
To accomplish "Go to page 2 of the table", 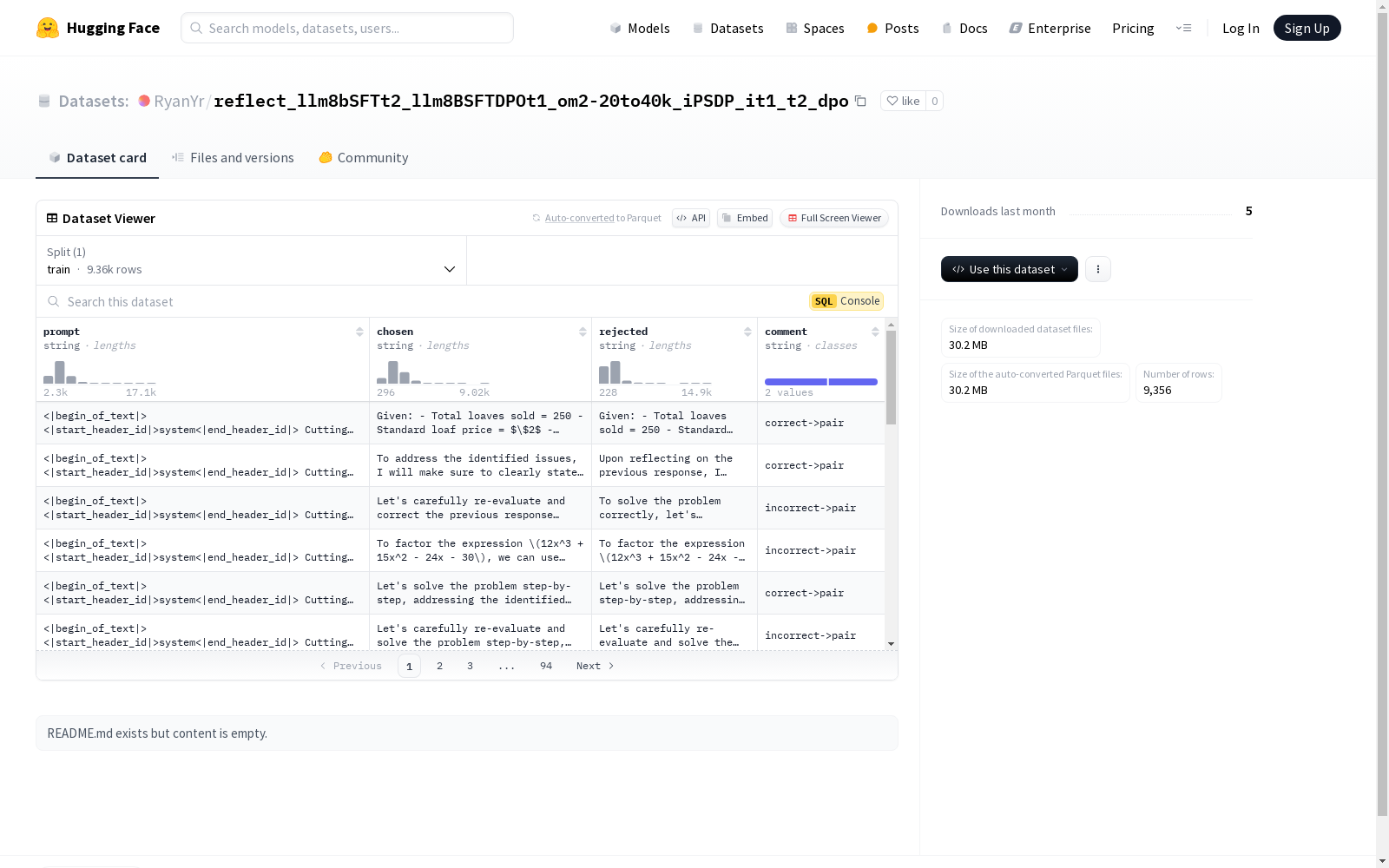I will pyautogui.click(x=440, y=666).
